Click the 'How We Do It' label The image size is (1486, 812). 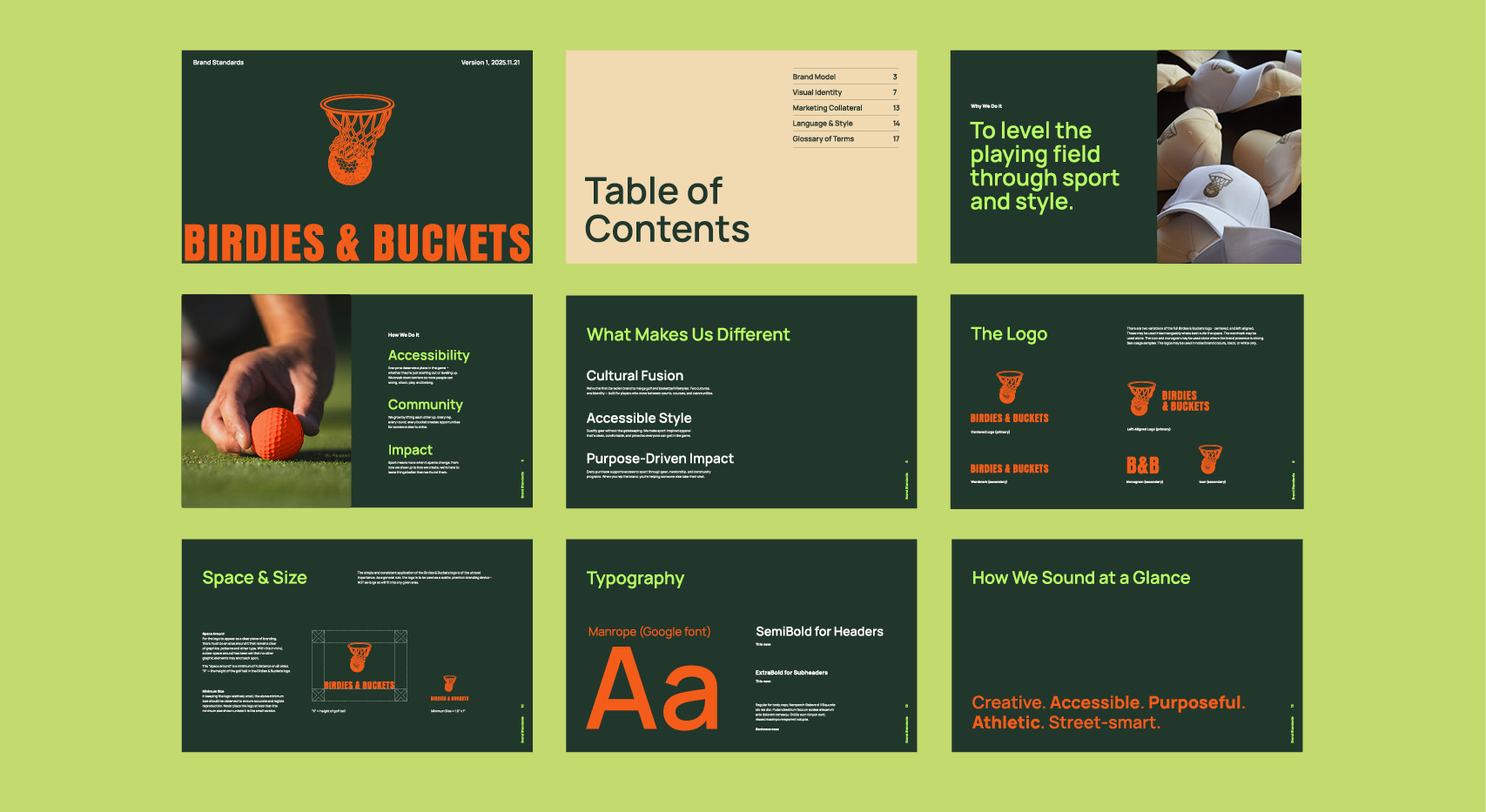[403, 334]
